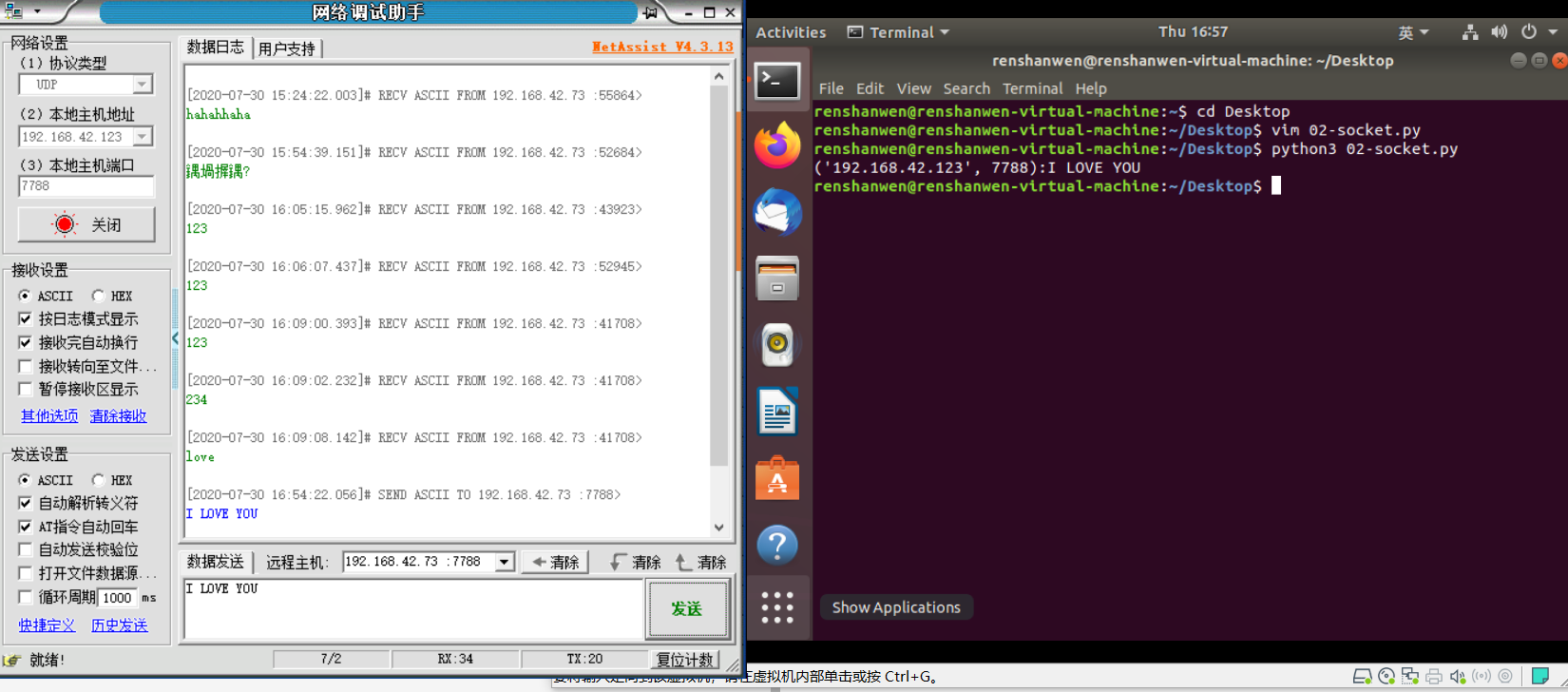Enable 暂停接收区显示 checkbox

26,389
